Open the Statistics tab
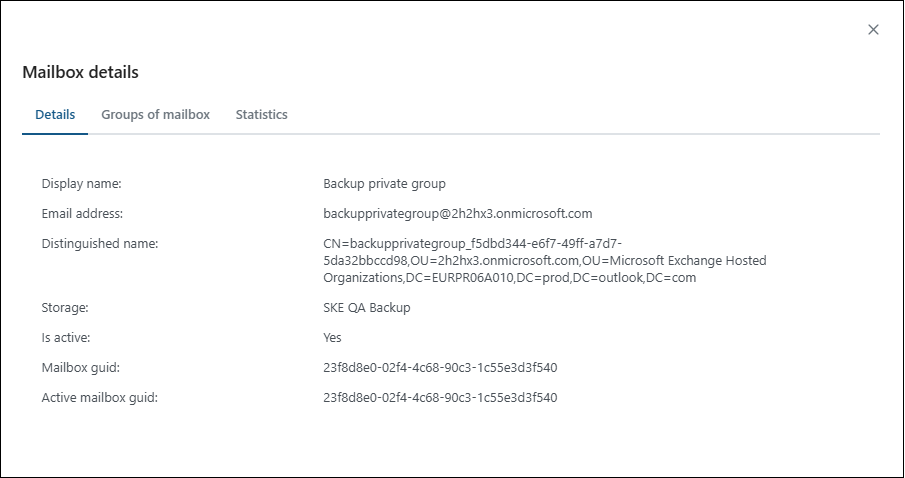905x478 pixels. 261,115
